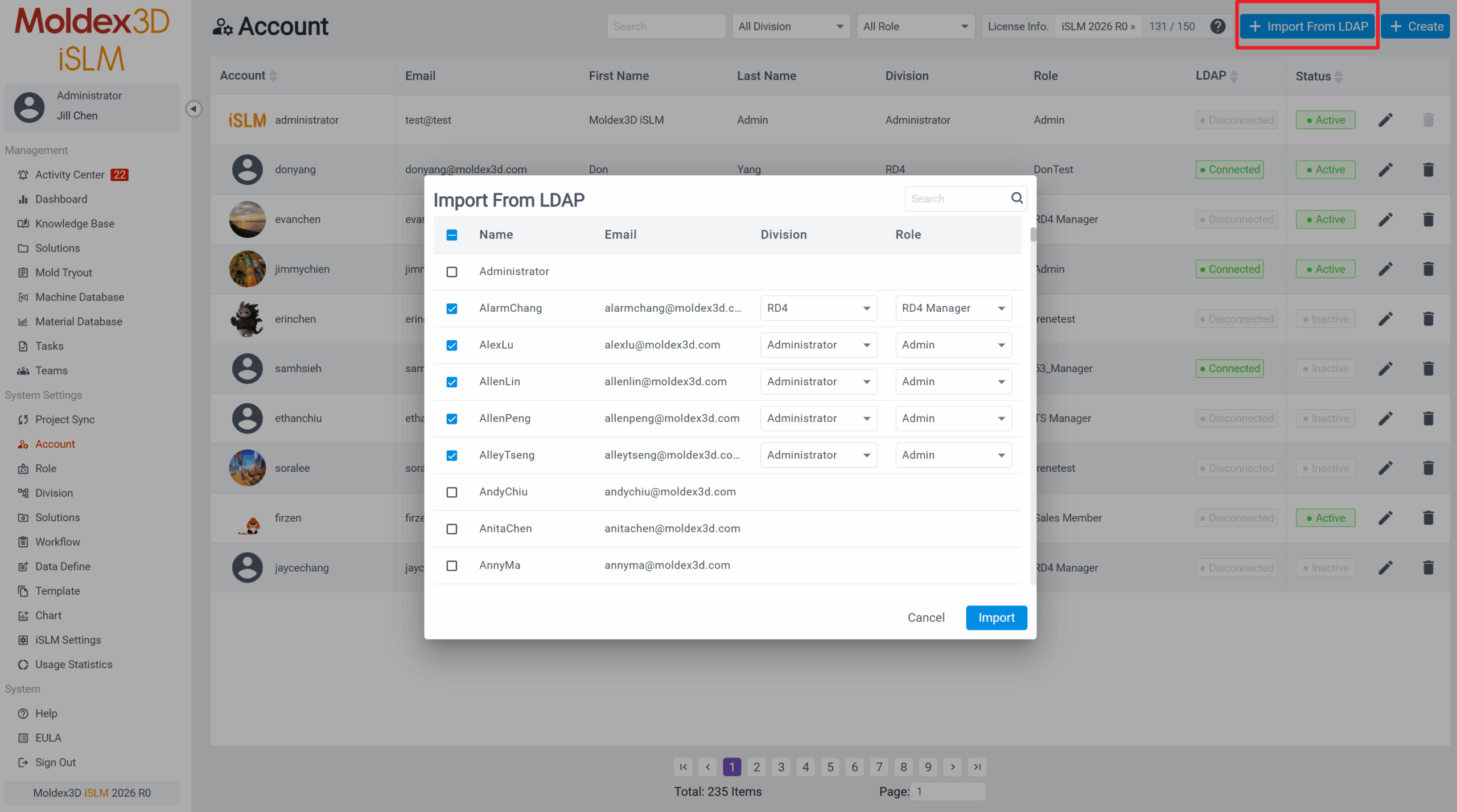This screenshot has height=812, width=1457.
Task: Go to the previous page arrow
Action: coord(707,767)
